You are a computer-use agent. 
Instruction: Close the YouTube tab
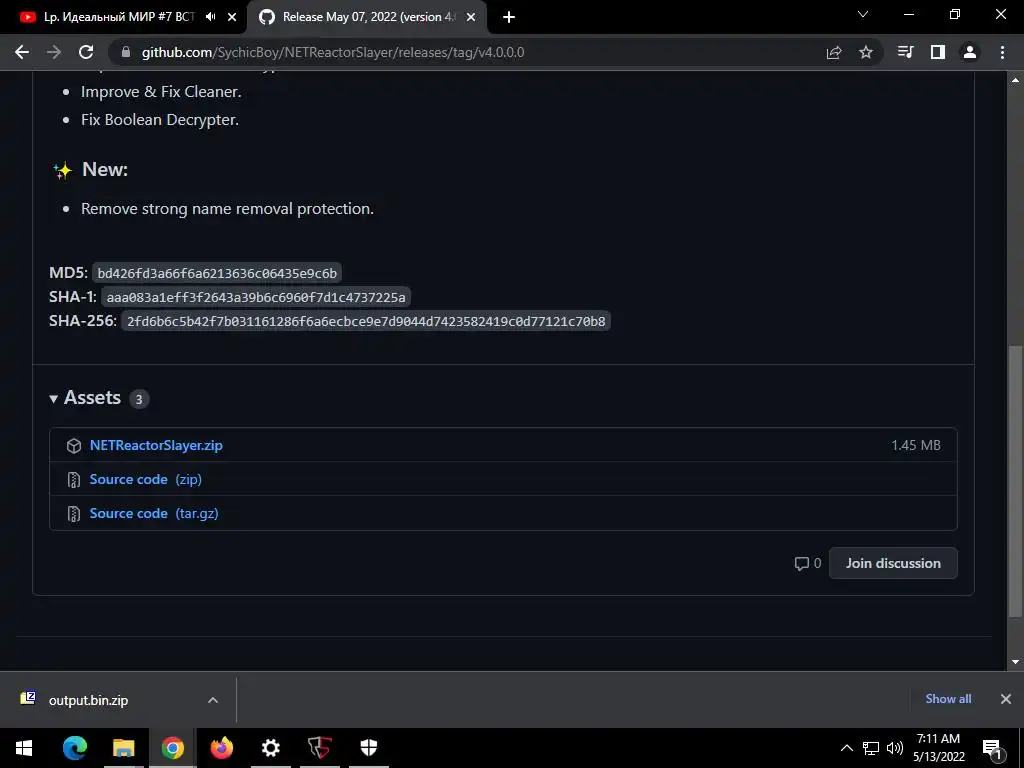232,17
